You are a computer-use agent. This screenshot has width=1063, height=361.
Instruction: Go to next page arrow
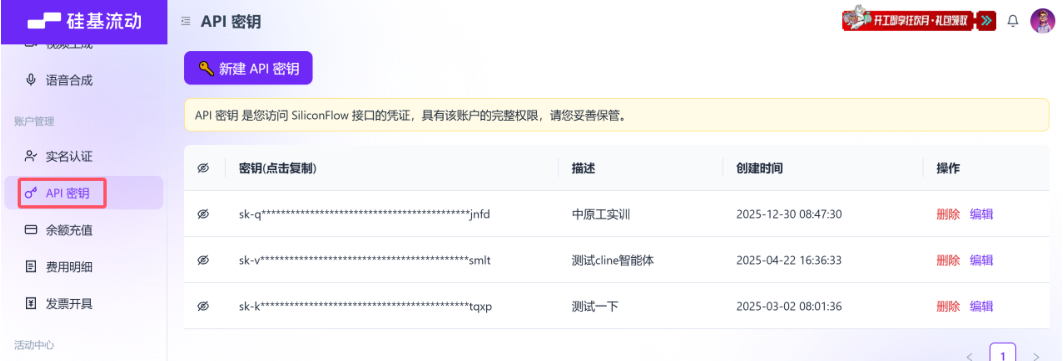click(x=1035, y=356)
